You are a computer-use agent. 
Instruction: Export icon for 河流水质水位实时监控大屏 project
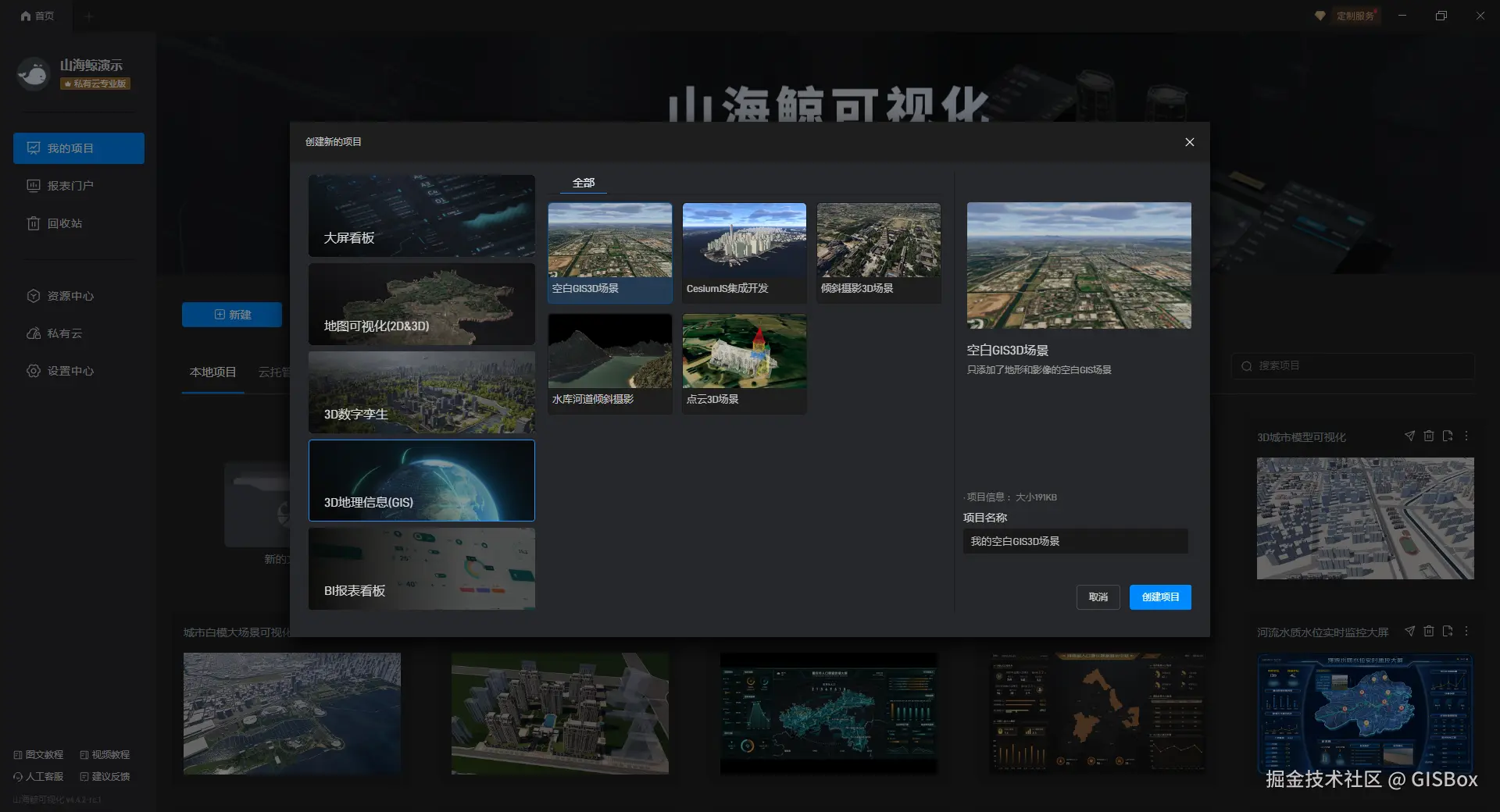[1448, 632]
